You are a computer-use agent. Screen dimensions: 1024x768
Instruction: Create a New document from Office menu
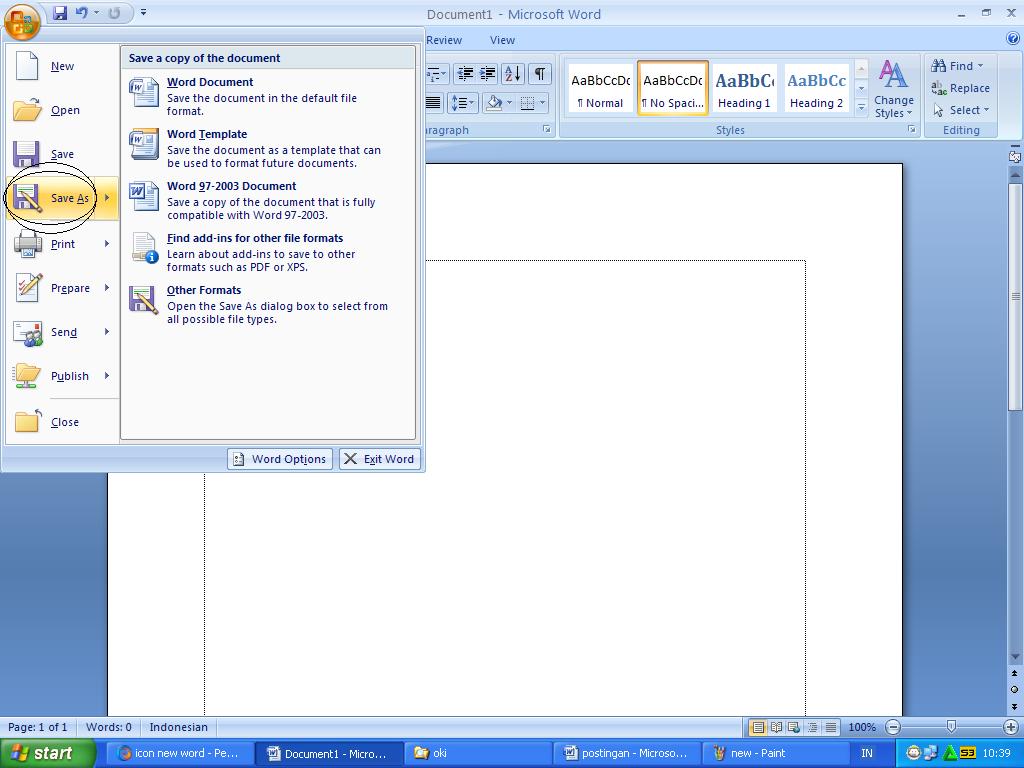click(62, 66)
